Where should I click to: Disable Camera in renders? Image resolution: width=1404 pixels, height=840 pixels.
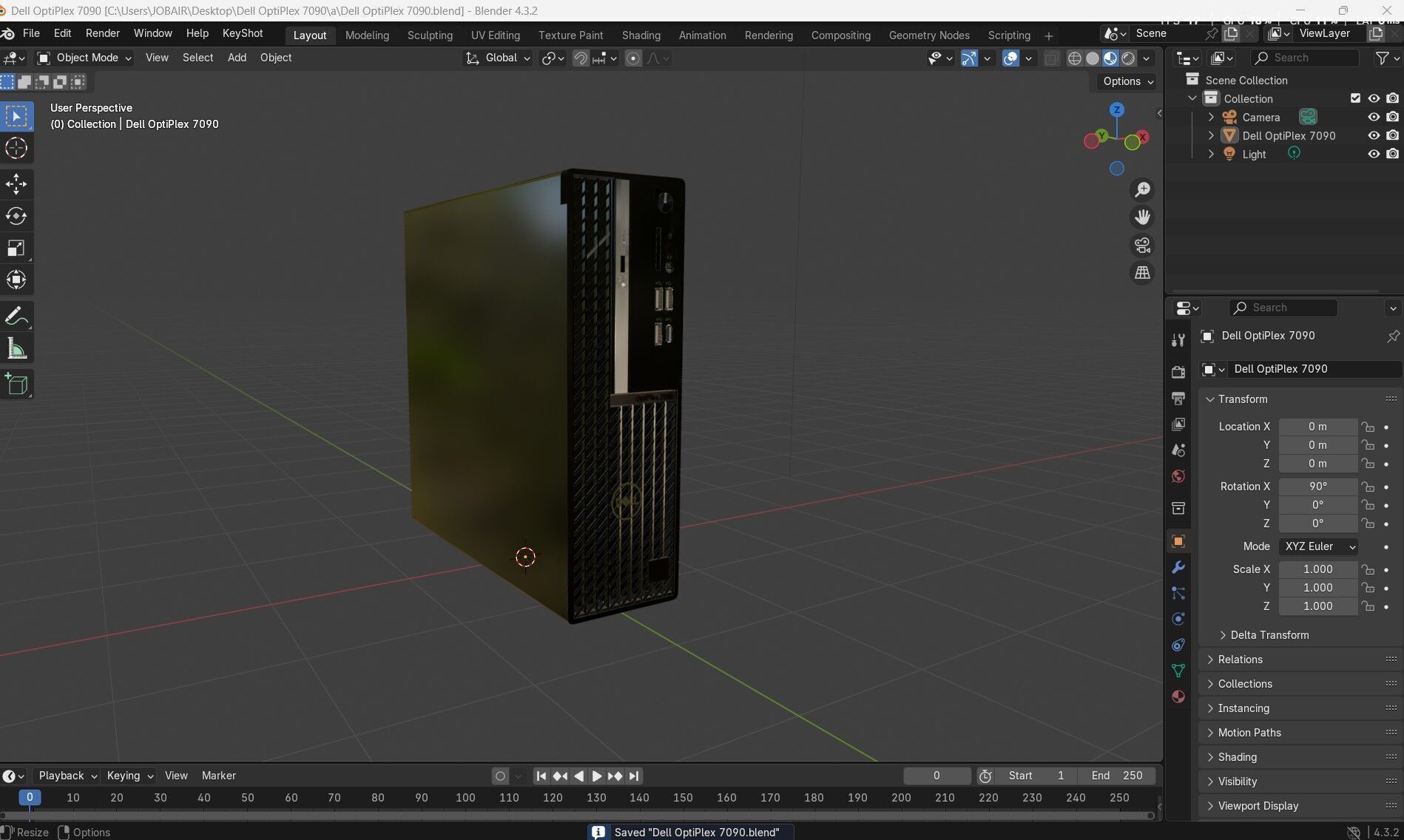coord(1392,117)
